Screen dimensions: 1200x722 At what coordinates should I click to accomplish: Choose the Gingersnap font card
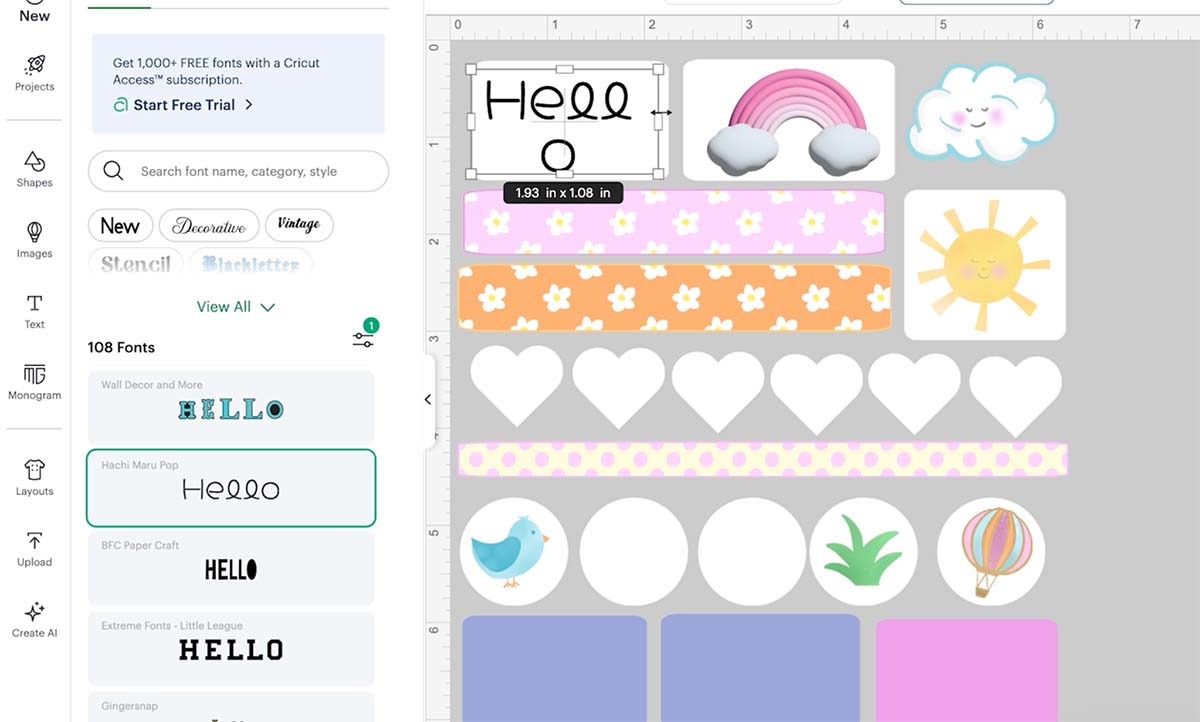point(231,707)
